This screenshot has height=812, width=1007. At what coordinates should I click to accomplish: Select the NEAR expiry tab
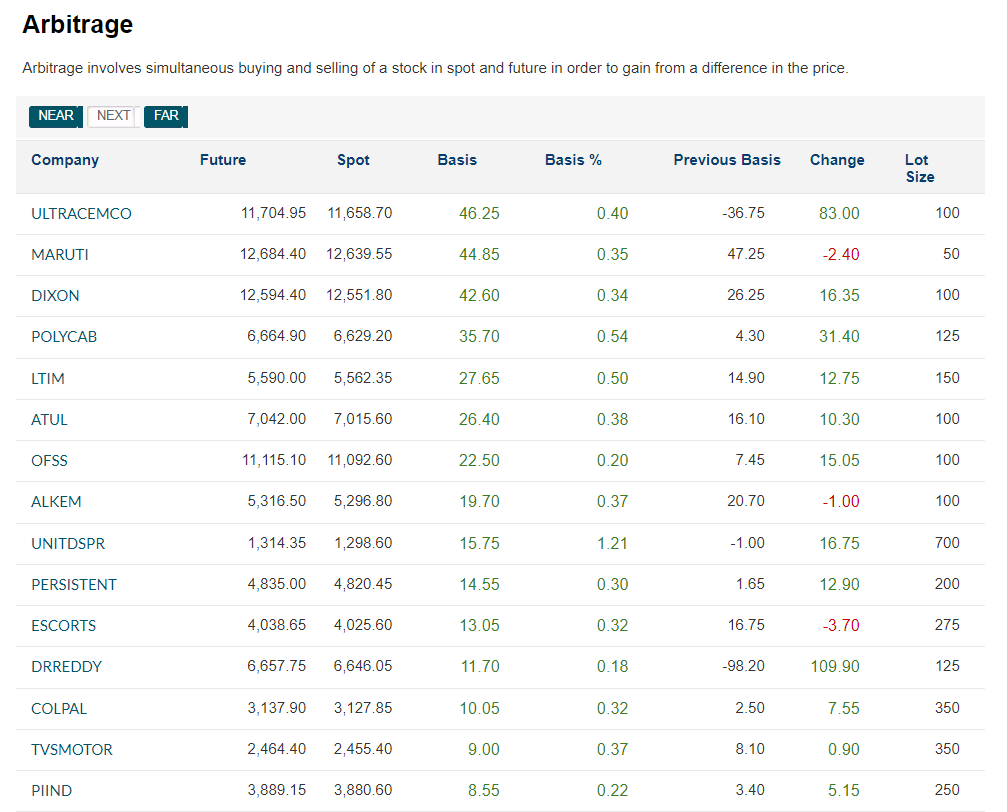point(56,116)
